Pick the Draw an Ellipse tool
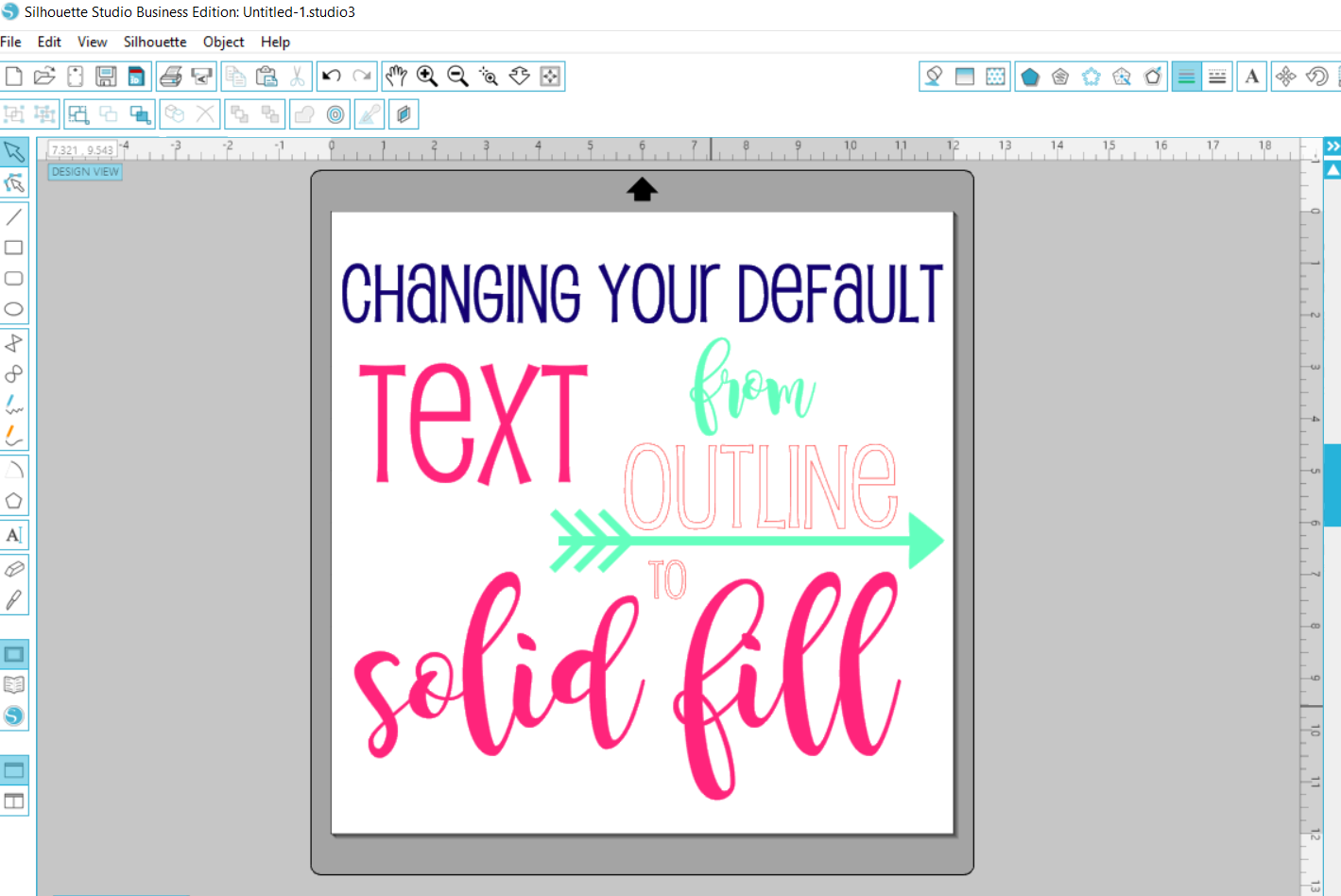This screenshot has height=896, width=1341. 14,309
